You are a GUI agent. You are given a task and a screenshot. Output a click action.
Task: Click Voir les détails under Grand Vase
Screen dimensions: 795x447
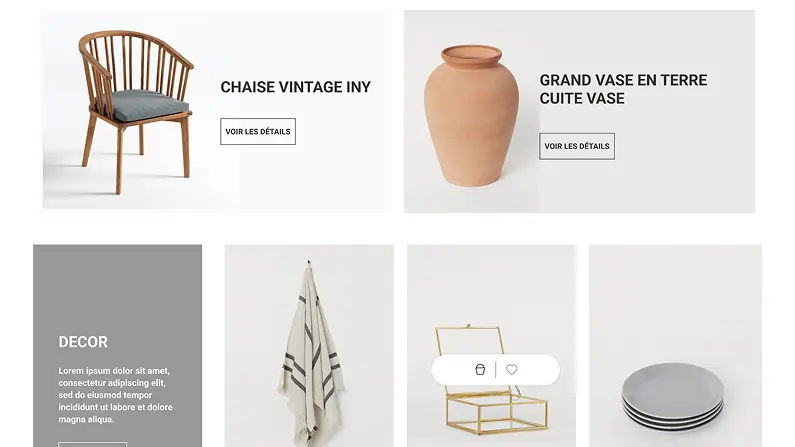(576, 146)
